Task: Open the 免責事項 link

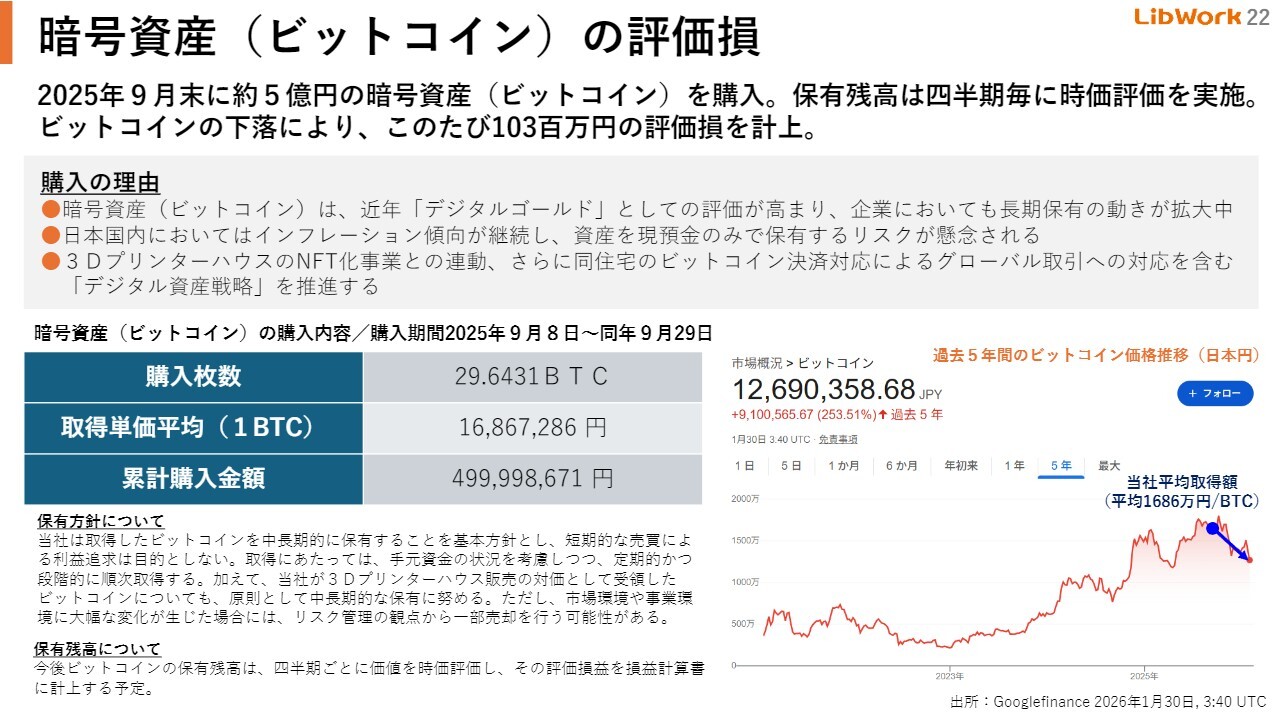Action: 838,439
